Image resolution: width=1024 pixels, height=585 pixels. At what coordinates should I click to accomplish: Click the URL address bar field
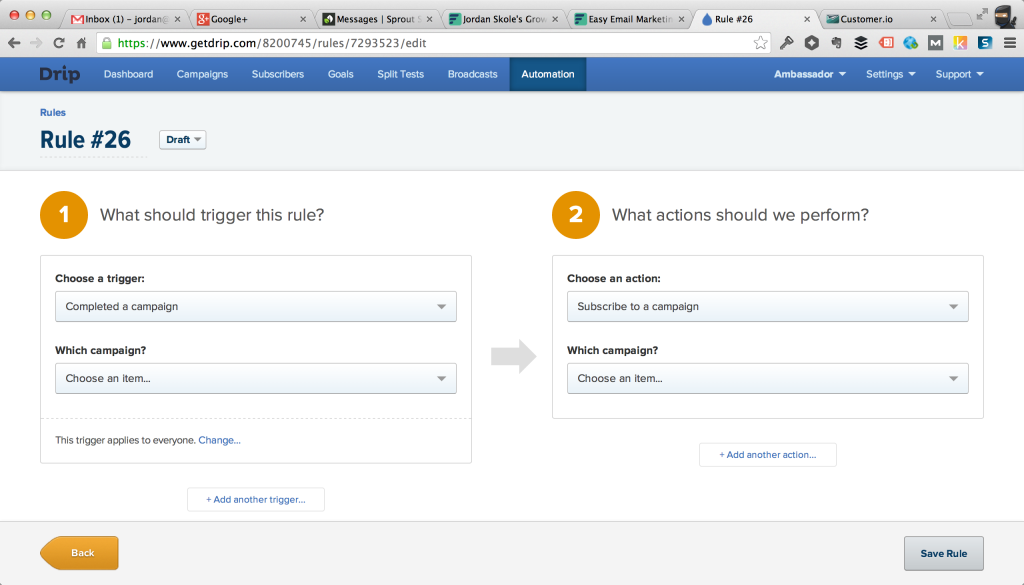point(430,43)
